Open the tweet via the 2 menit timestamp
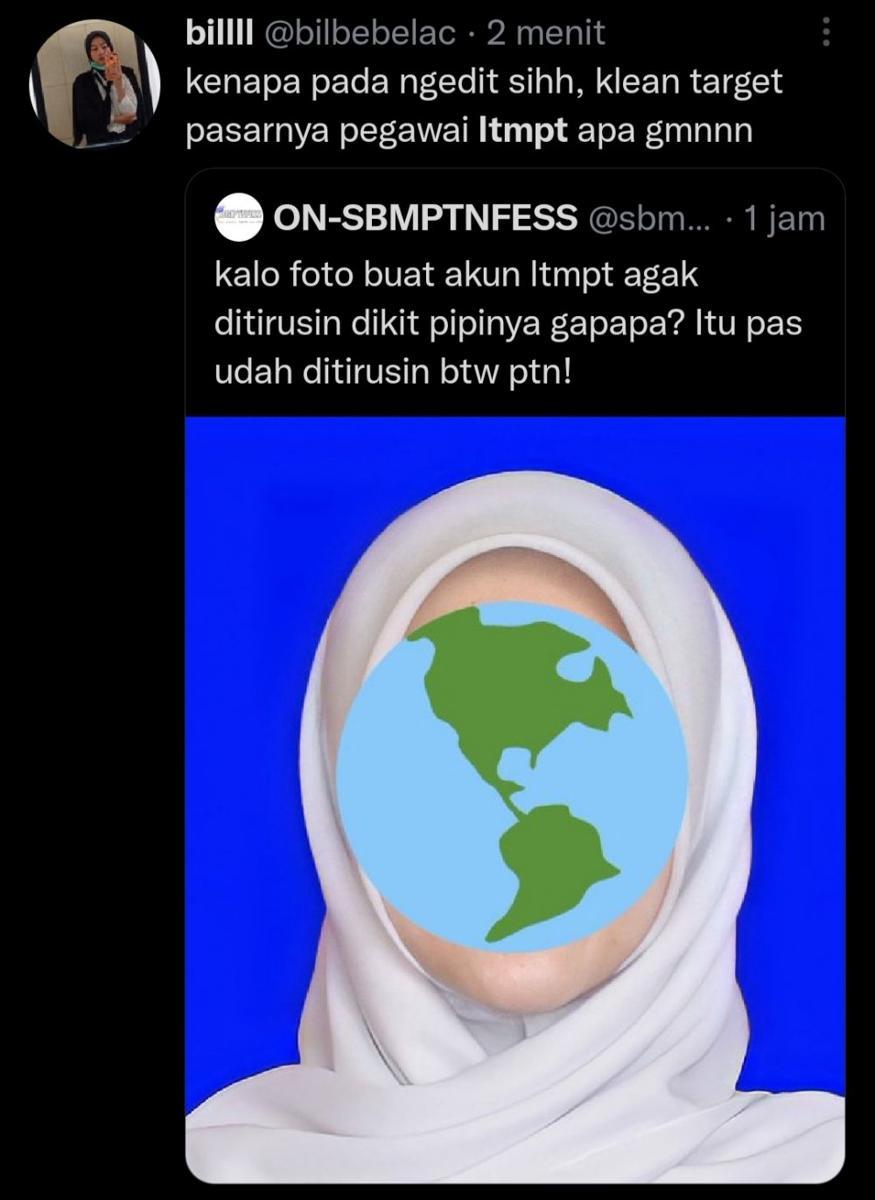 tap(546, 33)
